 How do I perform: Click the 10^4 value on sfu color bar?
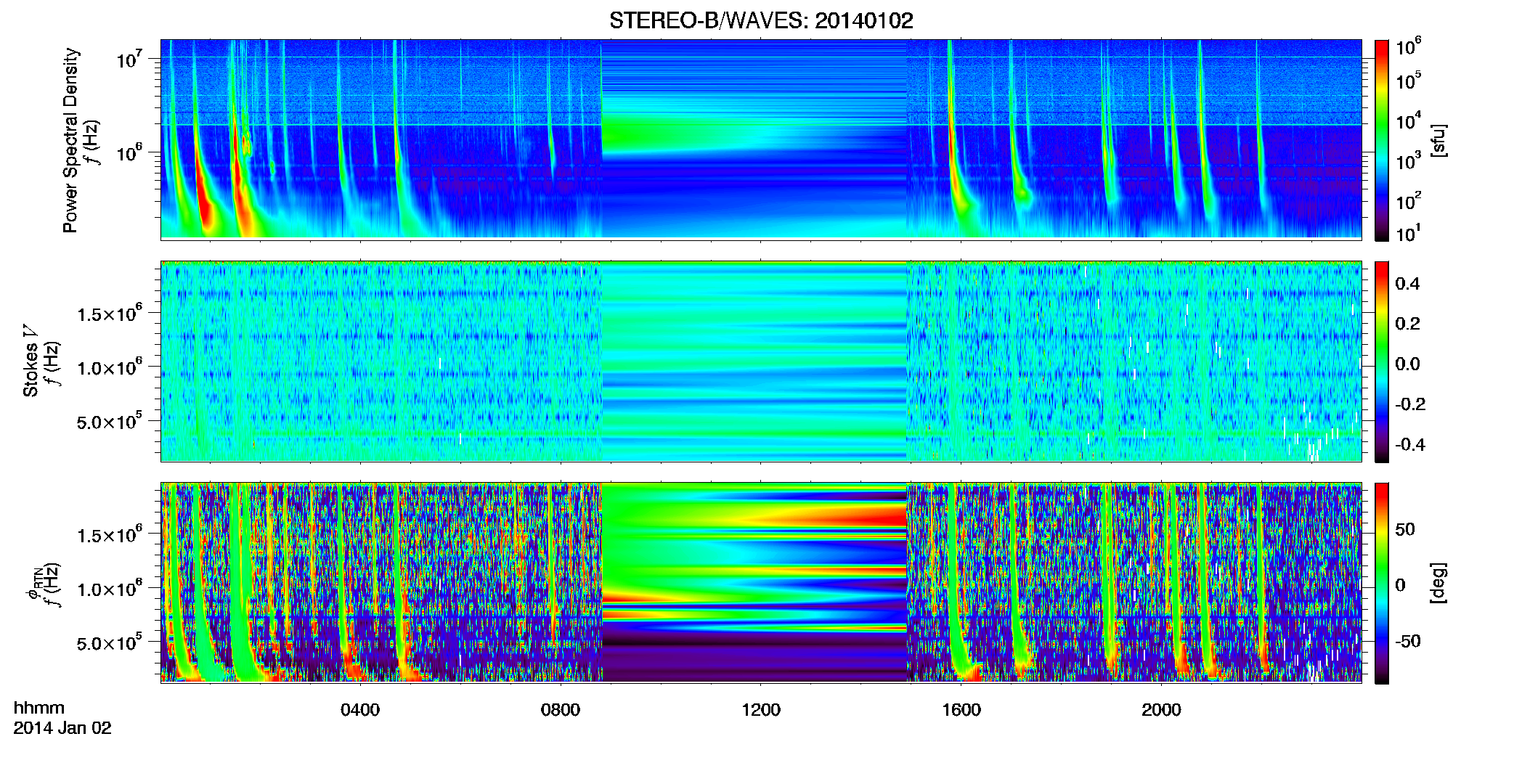click(1408, 121)
